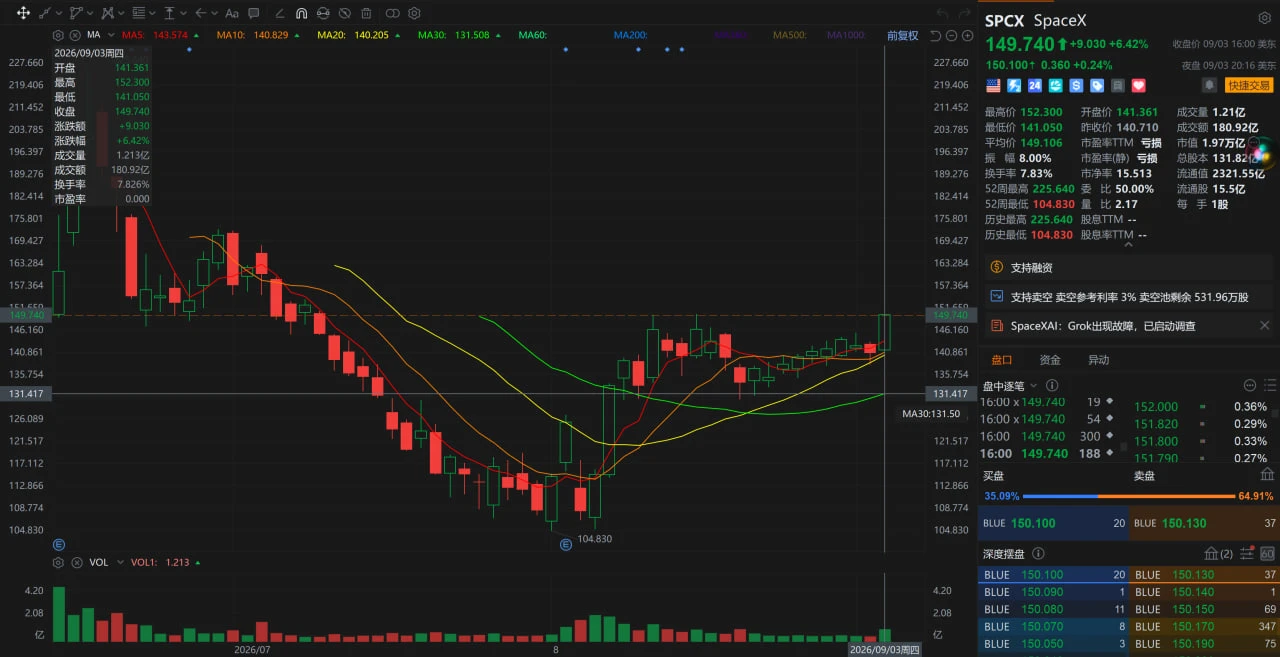Image resolution: width=1280 pixels, height=657 pixels.
Task: Select the Aa text annotation tool
Action: click(232, 13)
